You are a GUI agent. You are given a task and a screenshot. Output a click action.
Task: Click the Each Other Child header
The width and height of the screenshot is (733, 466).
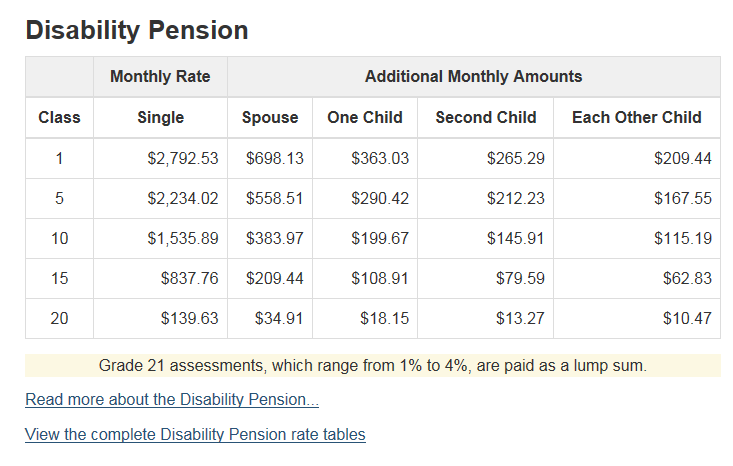(637, 117)
